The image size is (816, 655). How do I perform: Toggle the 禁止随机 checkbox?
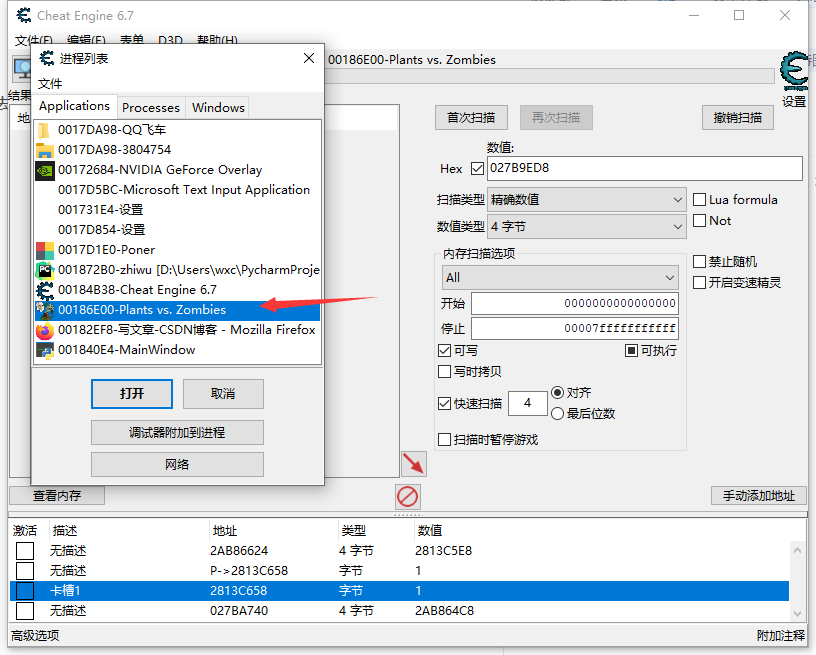tap(699, 261)
